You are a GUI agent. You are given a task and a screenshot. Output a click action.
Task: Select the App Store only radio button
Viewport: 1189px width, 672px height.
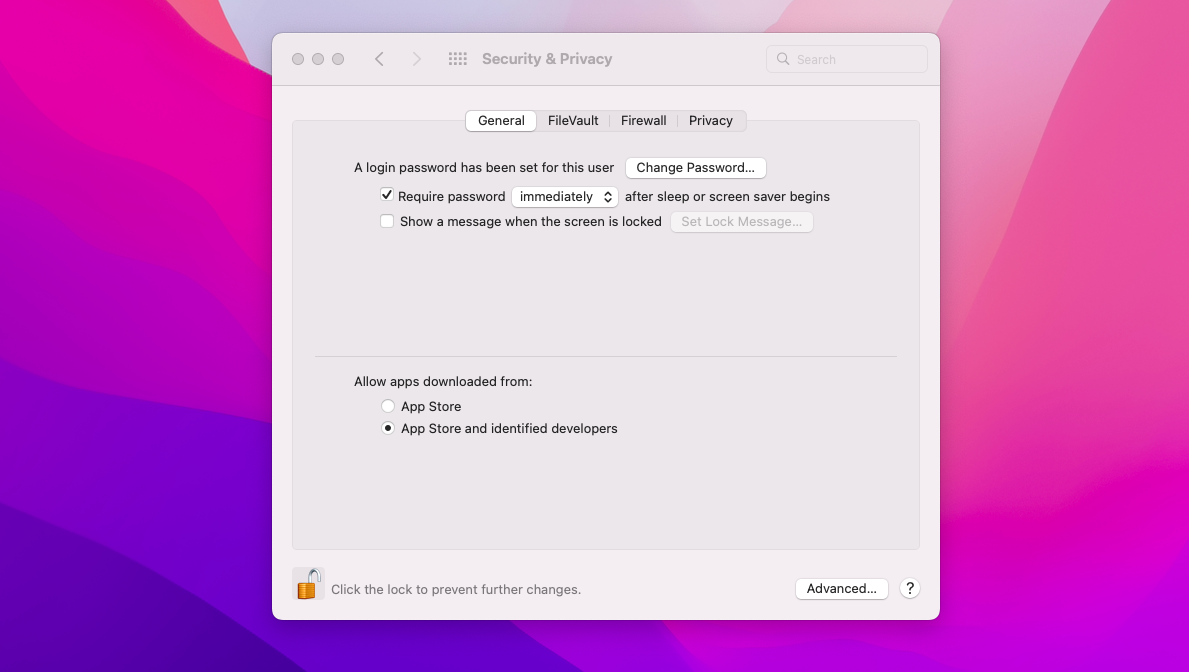(388, 406)
